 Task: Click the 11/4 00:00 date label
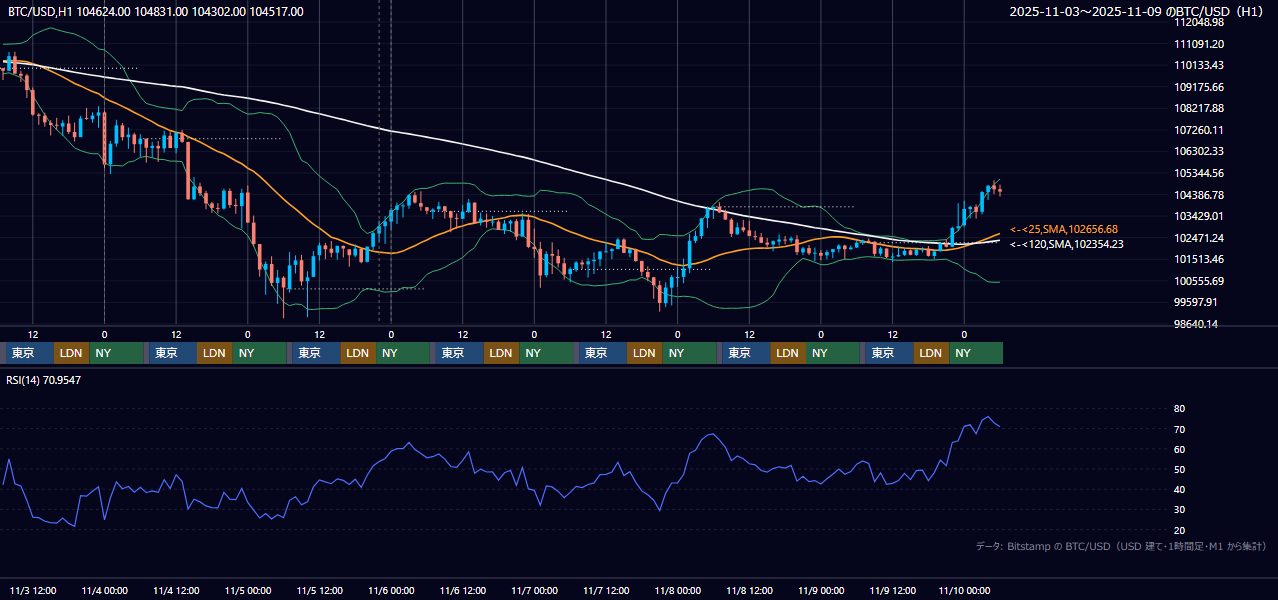point(104,590)
